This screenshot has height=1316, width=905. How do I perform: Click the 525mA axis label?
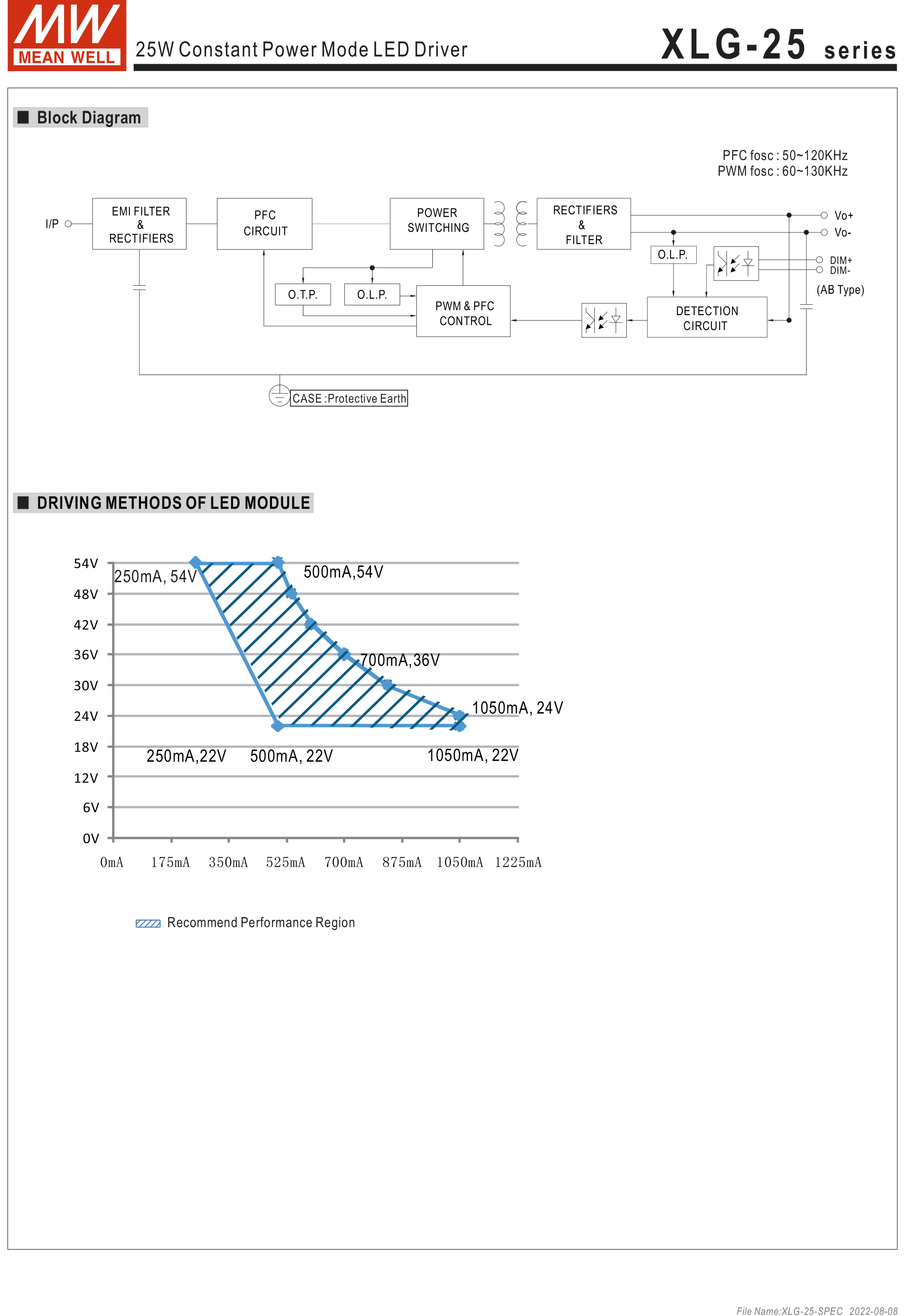(286, 863)
